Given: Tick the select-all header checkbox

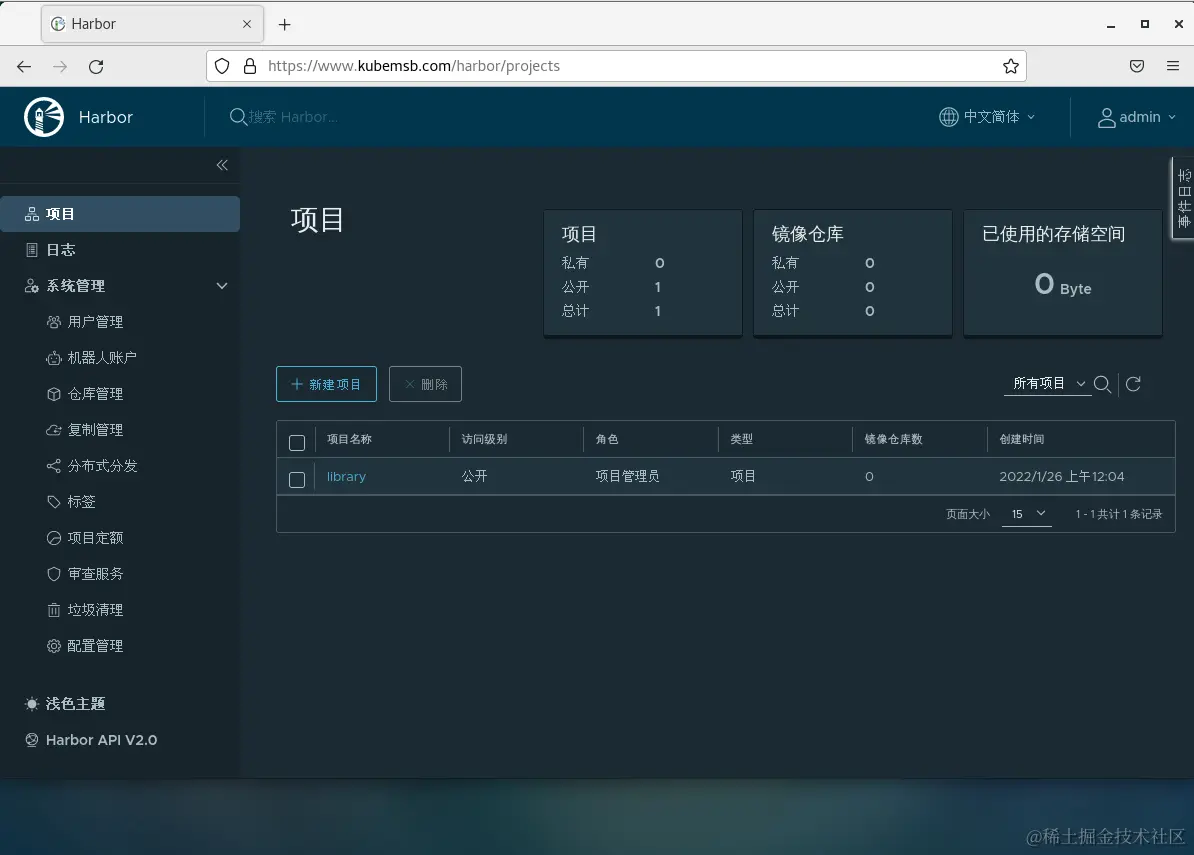Looking at the screenshot, I should tap(297, 442).
